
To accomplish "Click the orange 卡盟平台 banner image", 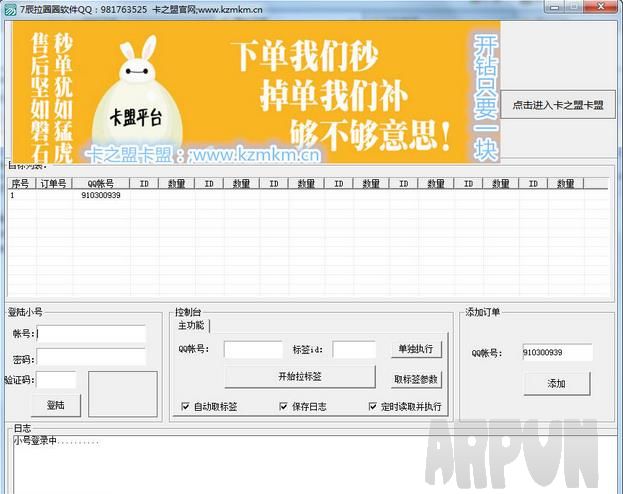I will click(256, 92).
